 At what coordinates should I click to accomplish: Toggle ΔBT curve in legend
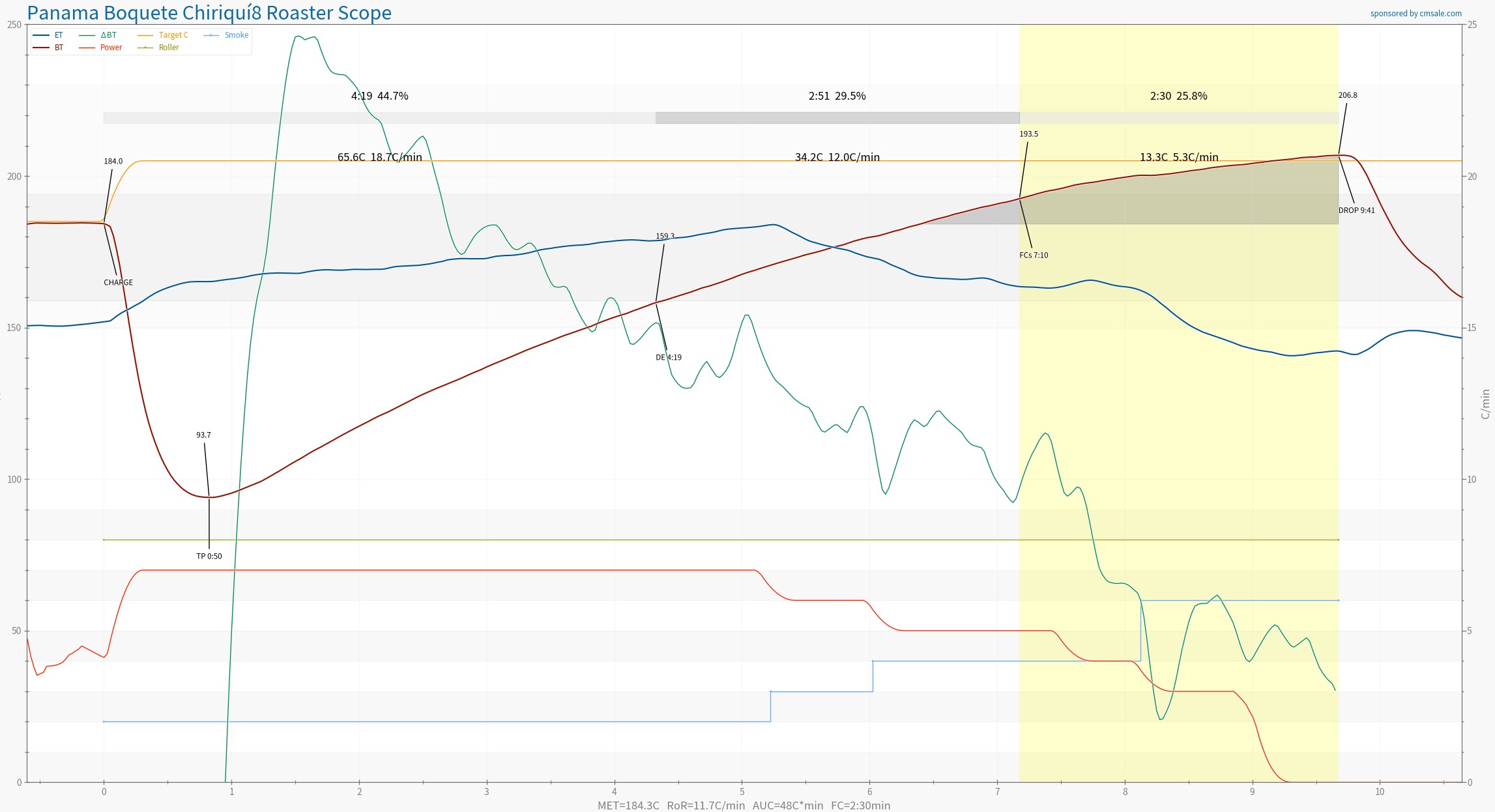[108, 35]
